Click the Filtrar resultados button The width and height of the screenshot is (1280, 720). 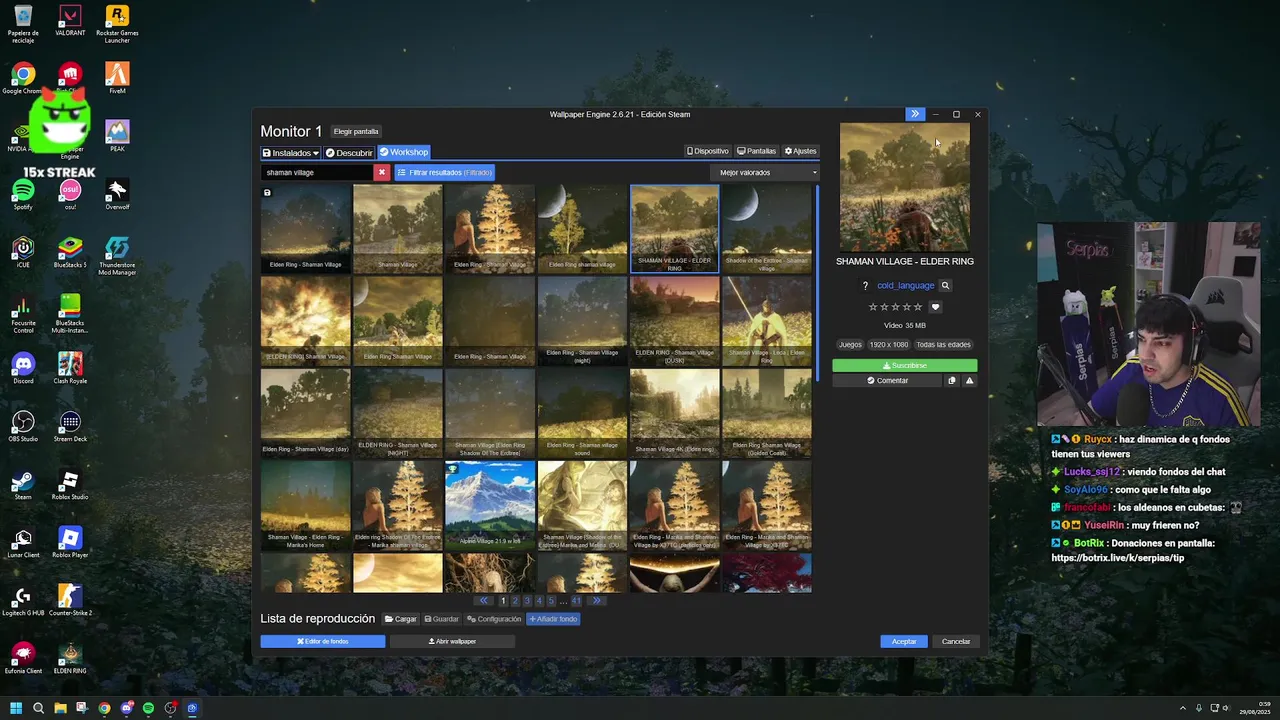click(445, 172)
